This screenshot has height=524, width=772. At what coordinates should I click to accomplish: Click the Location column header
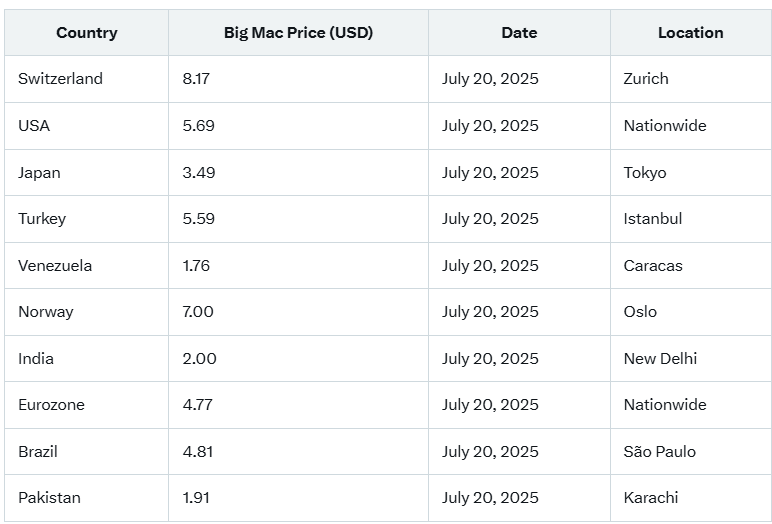[691, 33]
